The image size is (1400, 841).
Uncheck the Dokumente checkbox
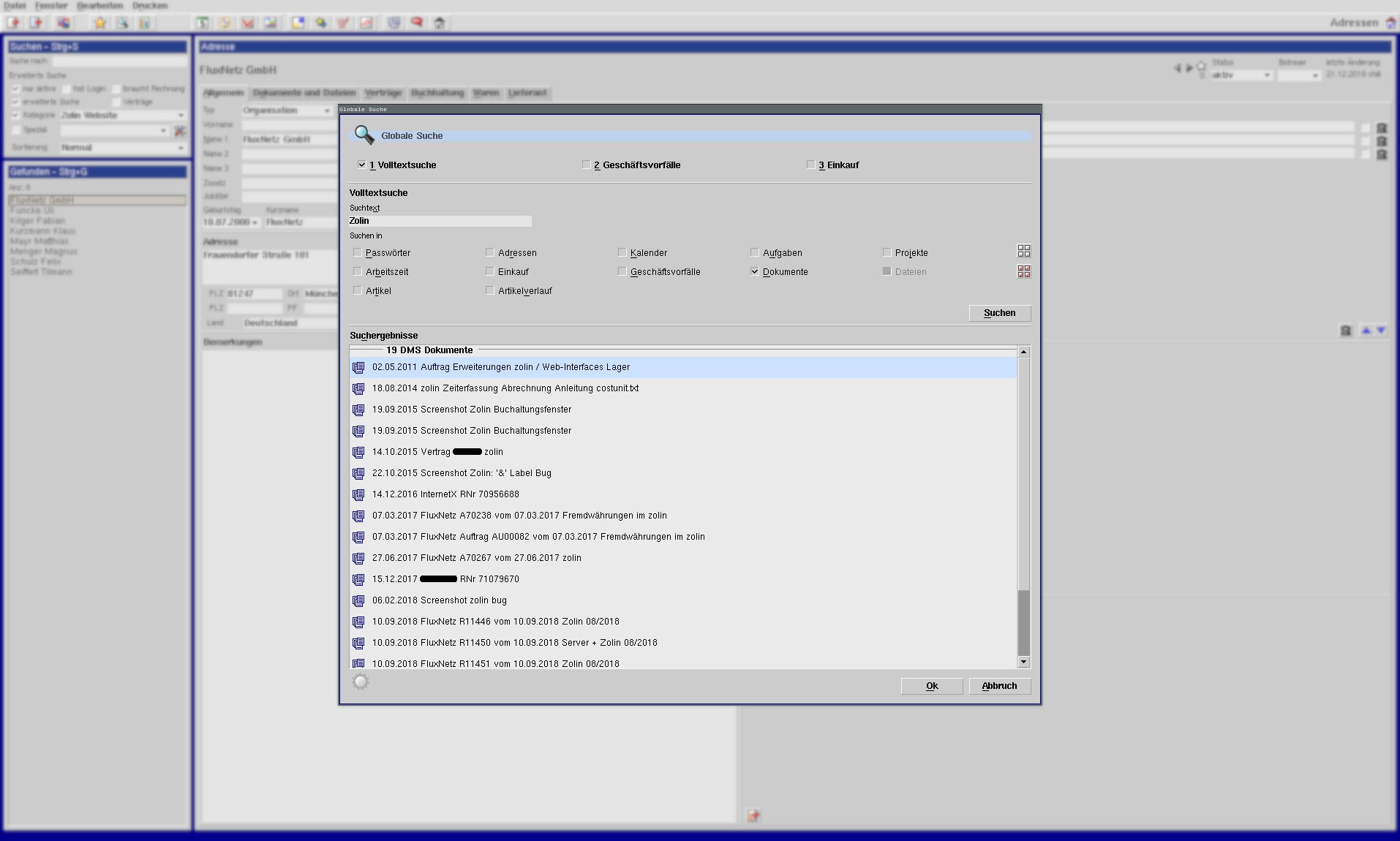pos(754,272)
